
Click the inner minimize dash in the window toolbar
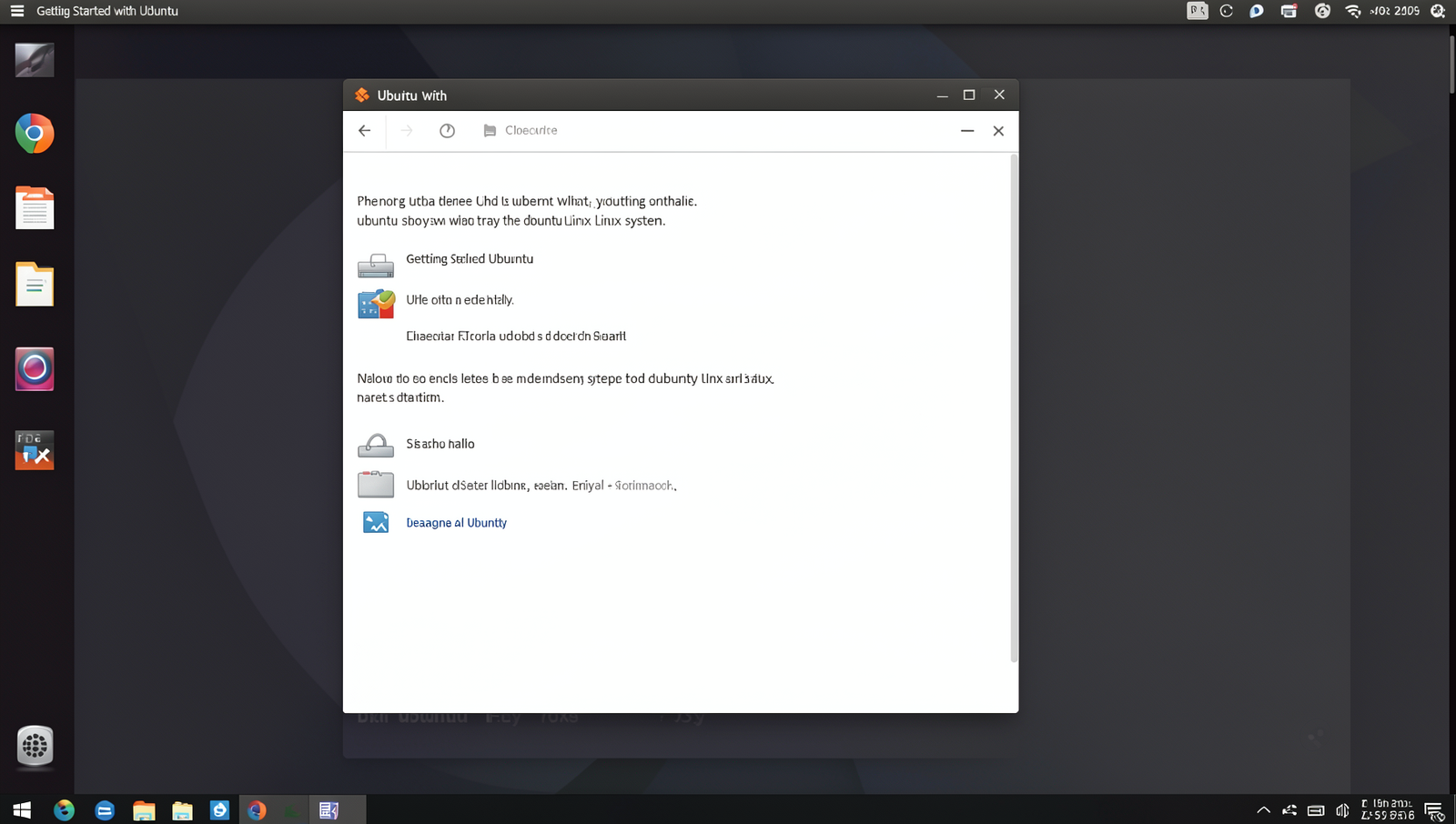point(967,131)
